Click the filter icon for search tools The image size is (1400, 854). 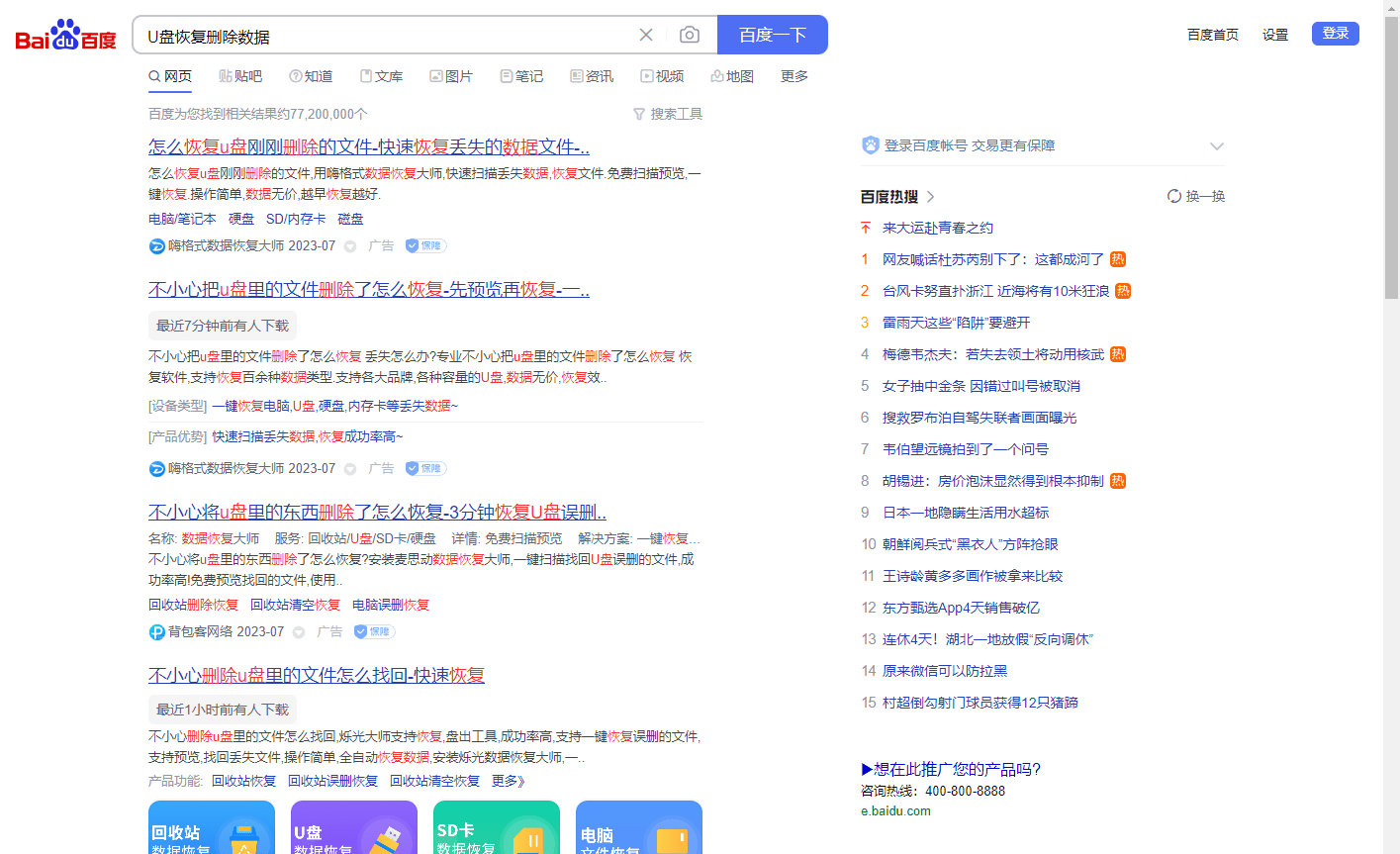(x=639, y=114)
